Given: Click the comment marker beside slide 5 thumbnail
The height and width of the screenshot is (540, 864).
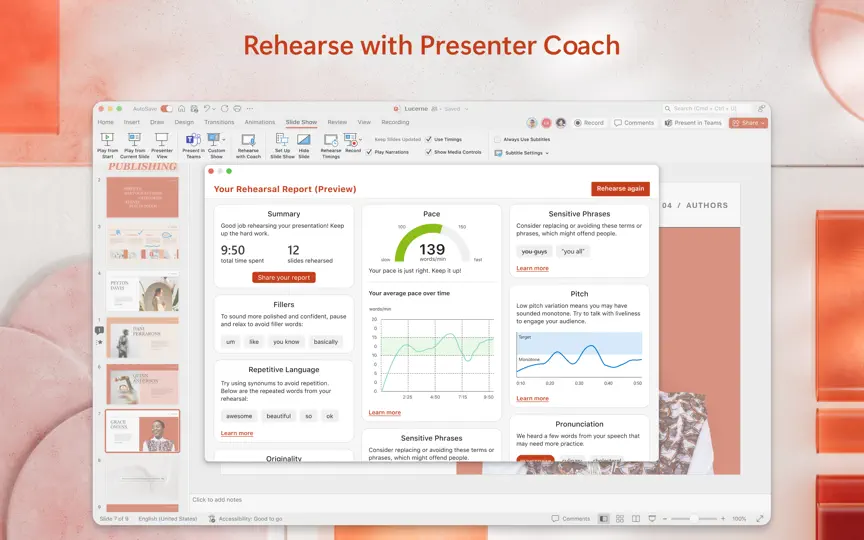Looking at the screenshot, I should click(99, 331).
